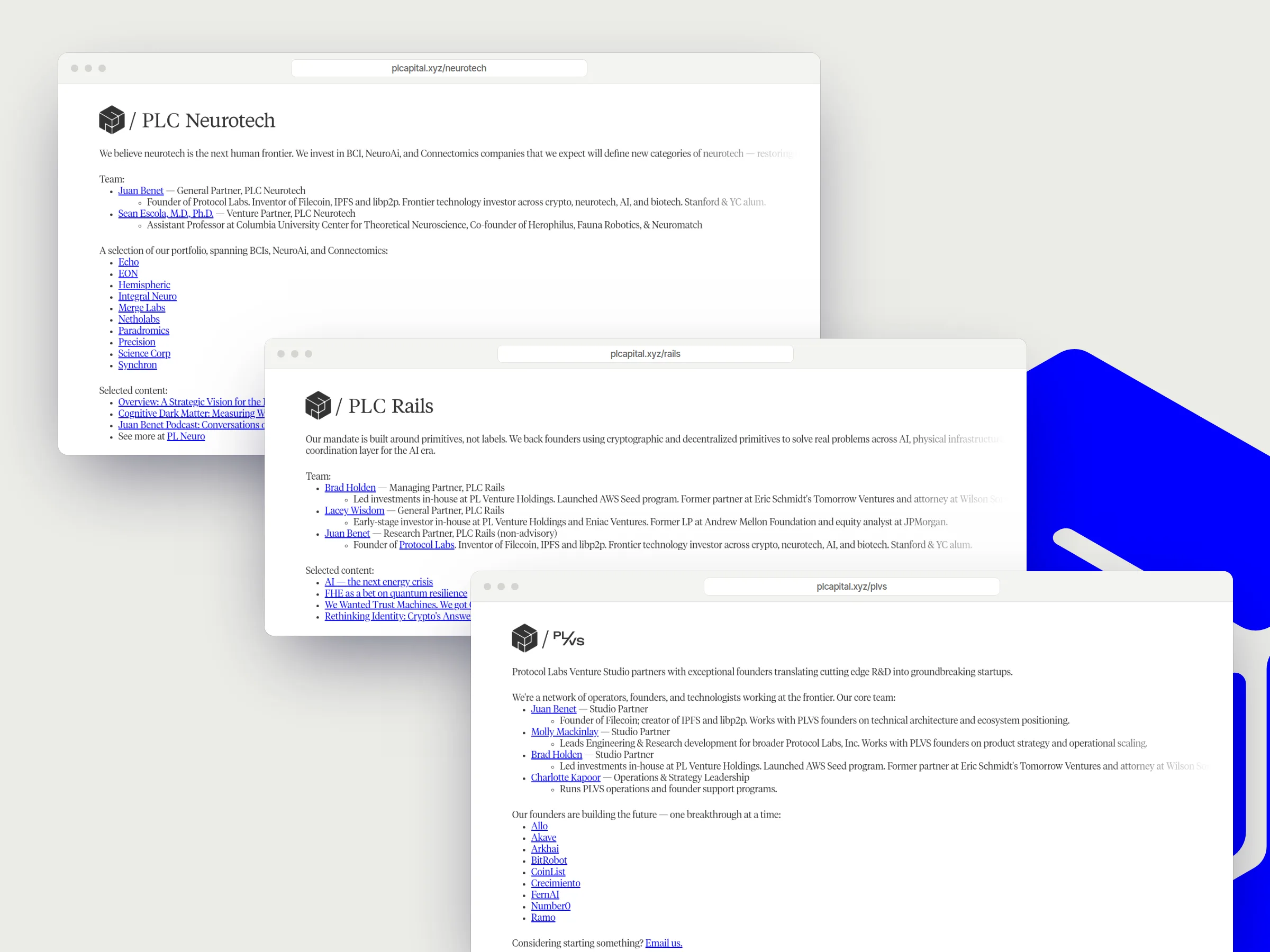Screen dimensions: 1270x952
Task: Open Brad Holden link in PLC Rails team
Action: [350, 488]
